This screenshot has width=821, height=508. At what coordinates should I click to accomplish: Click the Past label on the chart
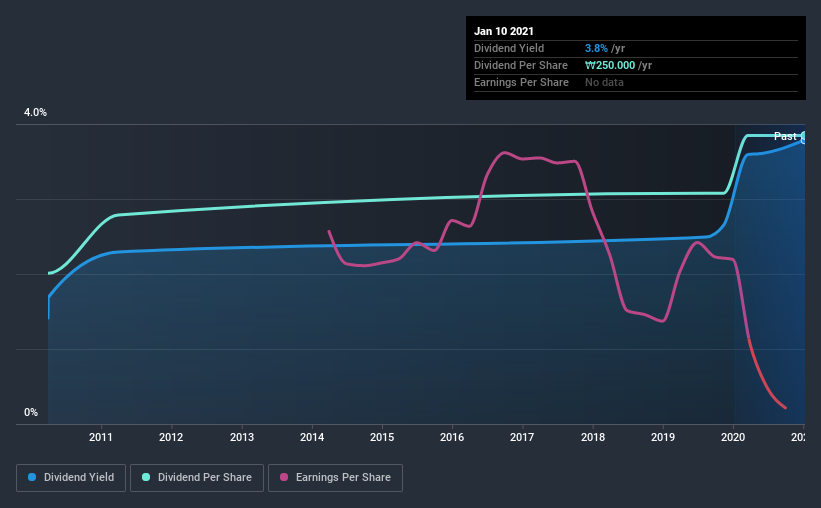click(x=785, y=136)
